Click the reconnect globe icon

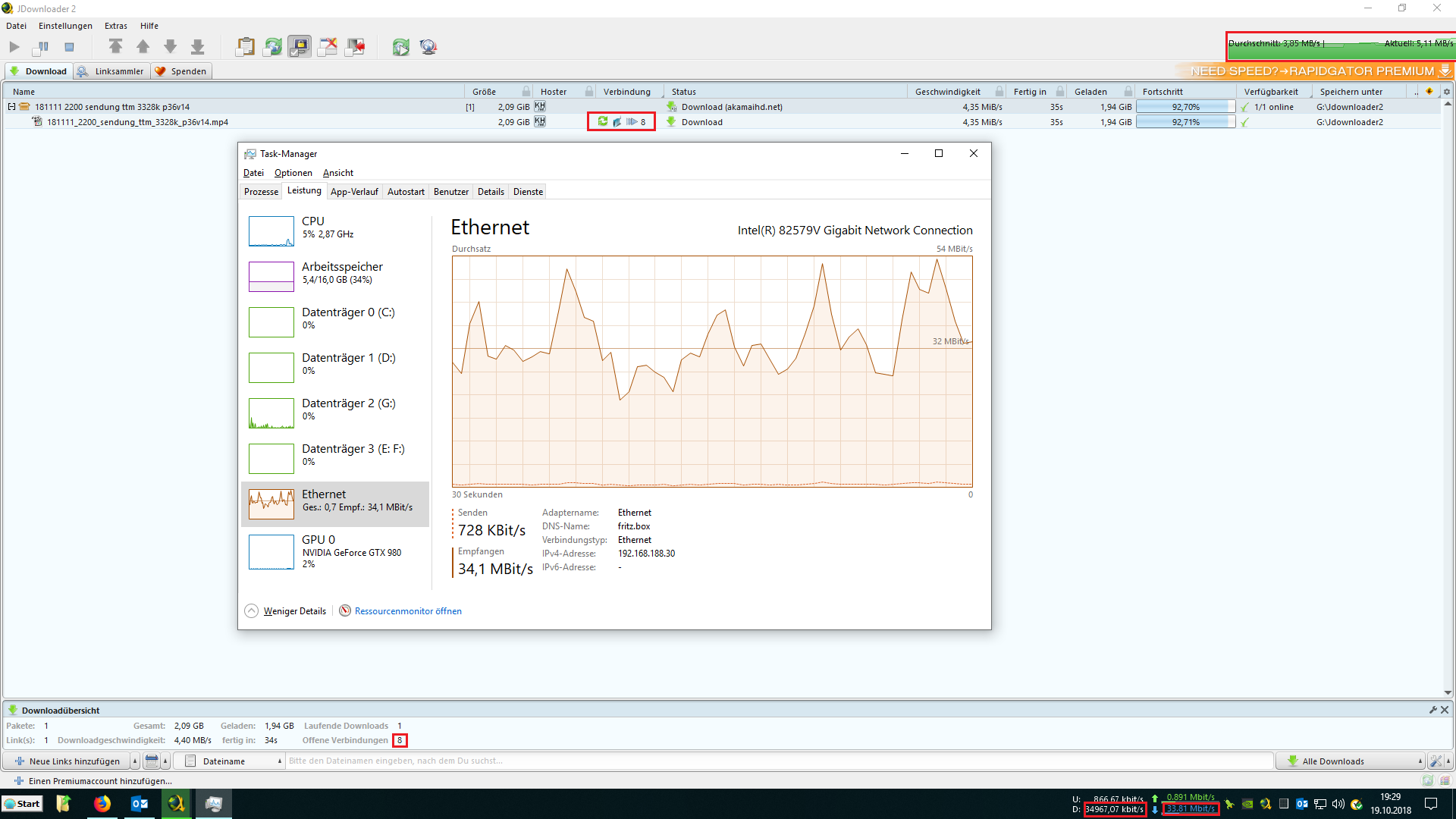[x=428, y=47]
